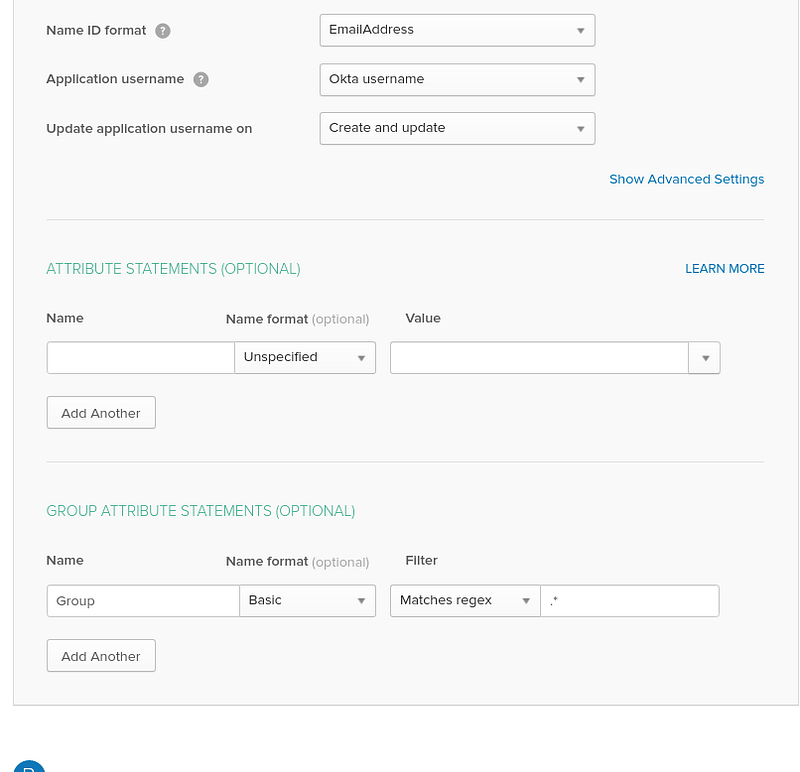Click Add Another under Group Attribute Statements
Screen dimensions: 800x772
point(101,656)
